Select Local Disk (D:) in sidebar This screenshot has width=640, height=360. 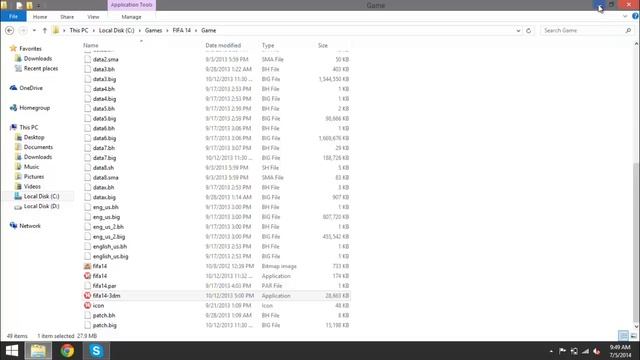tap(41, 207)
